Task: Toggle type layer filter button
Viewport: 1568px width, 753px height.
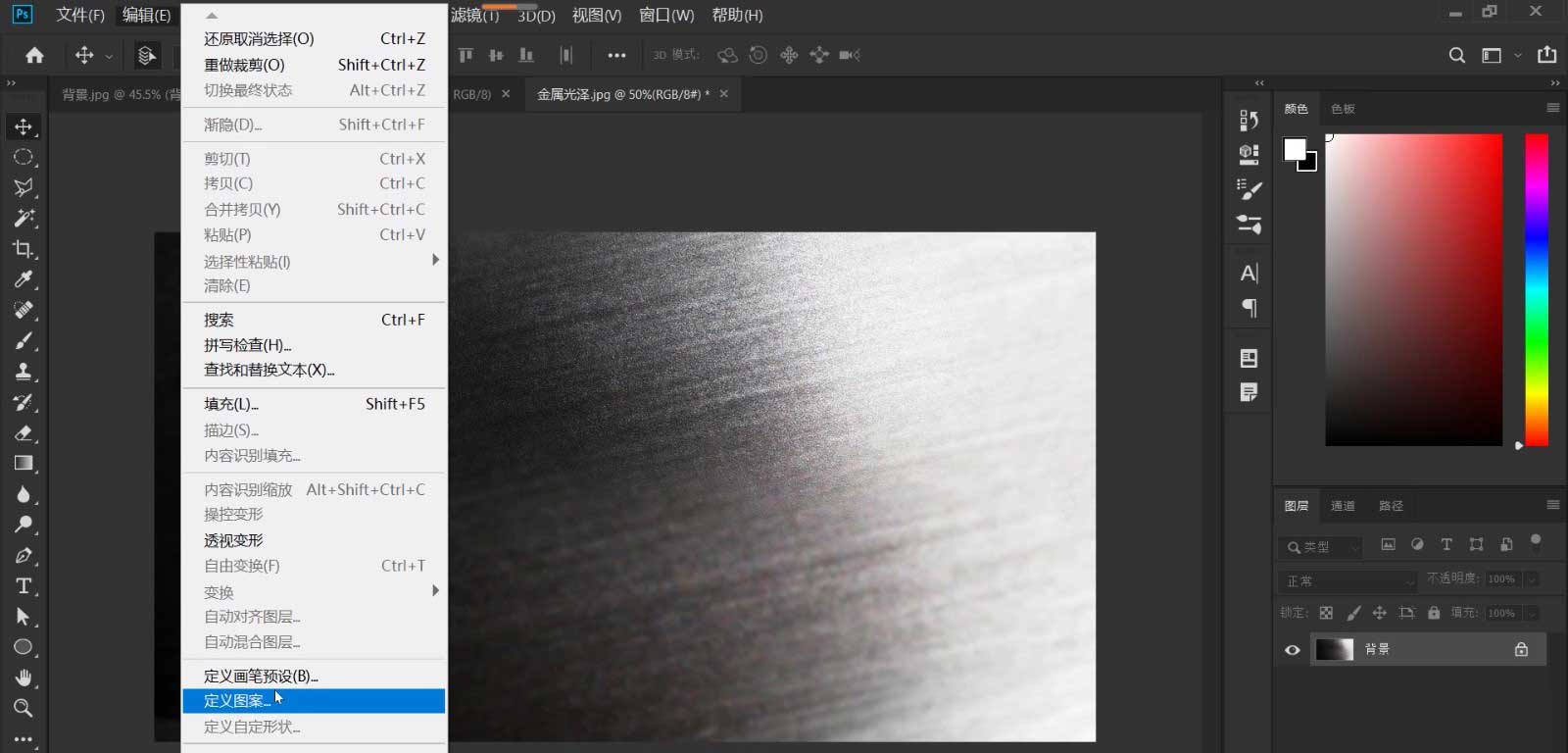Action: [x=1446, y=544]
